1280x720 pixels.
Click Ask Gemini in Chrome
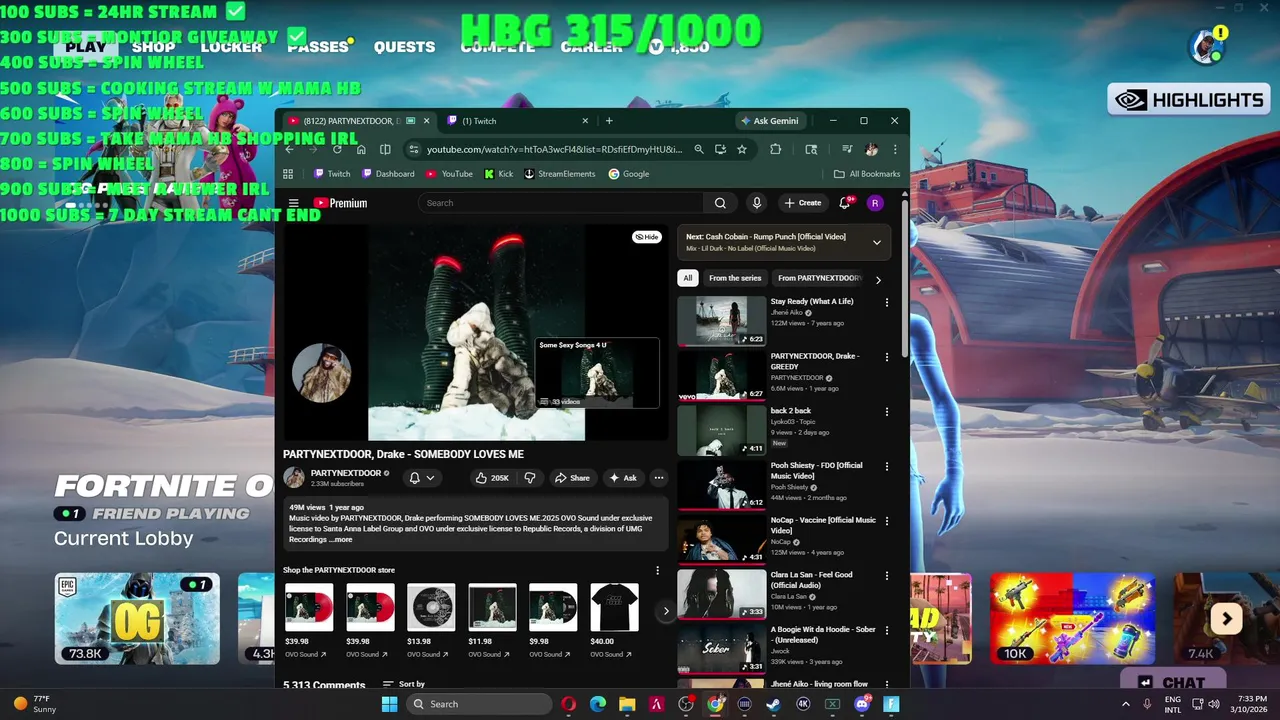click(769, 121)
